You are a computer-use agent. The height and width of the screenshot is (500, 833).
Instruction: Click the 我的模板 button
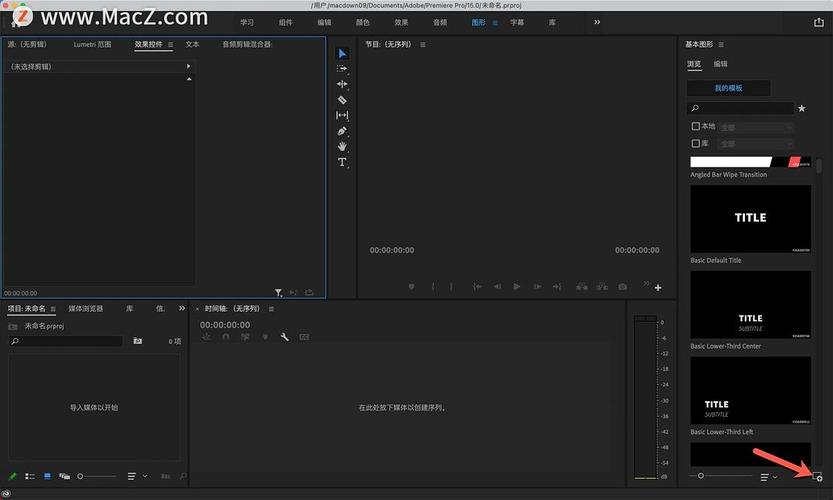[728, 88]
